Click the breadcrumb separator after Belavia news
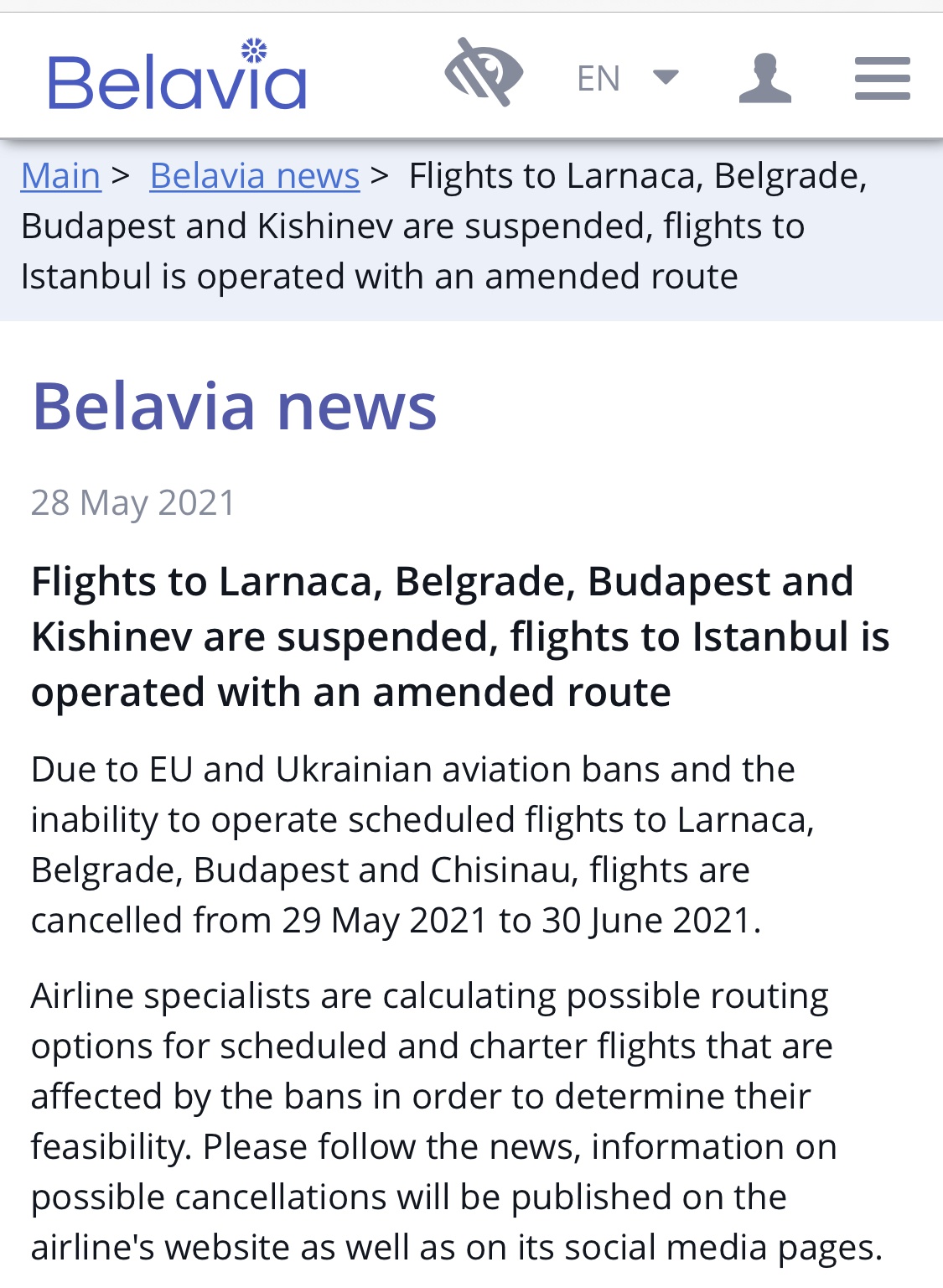The height and width of the screenshot is (1288, 943). [380, 176]
